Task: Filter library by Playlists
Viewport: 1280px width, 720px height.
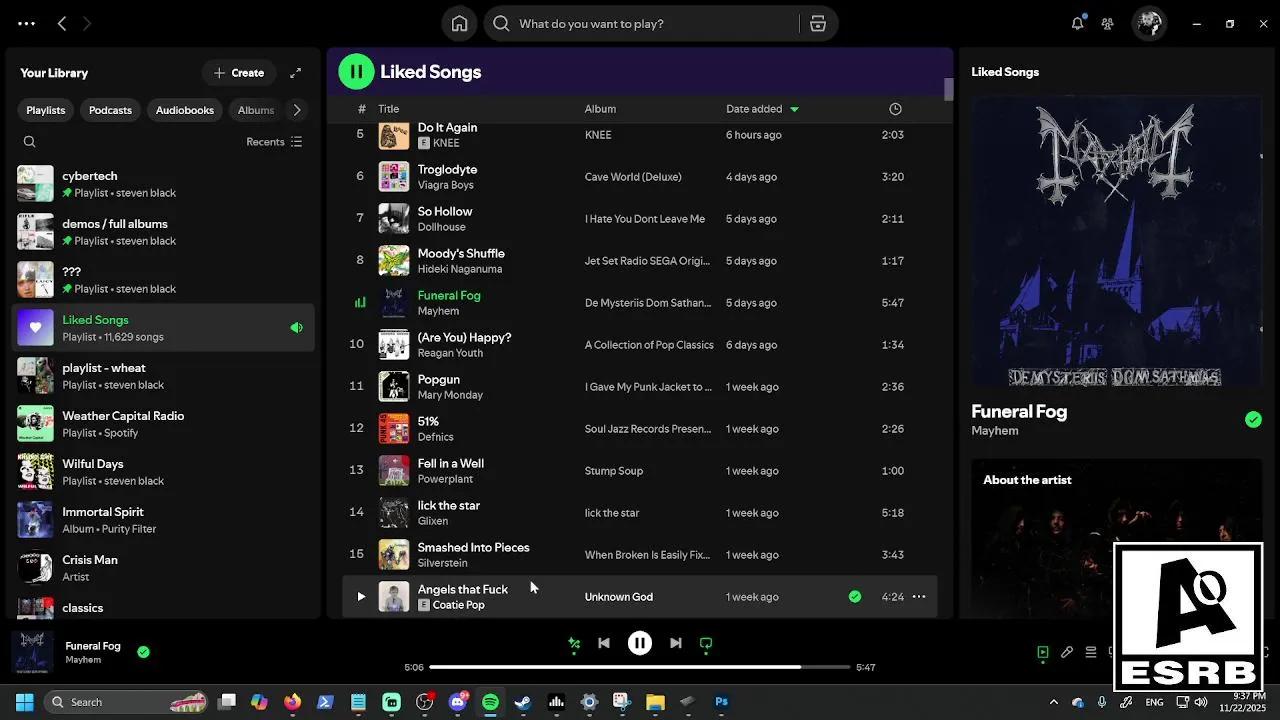Action: pos(46,110)
